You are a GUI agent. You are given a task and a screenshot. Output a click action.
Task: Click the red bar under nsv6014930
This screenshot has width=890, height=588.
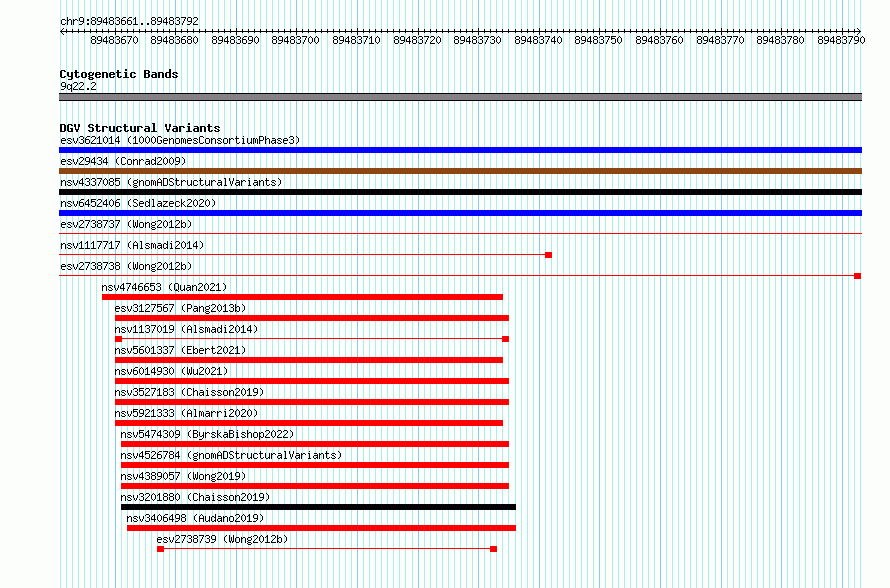coord(312,381)
